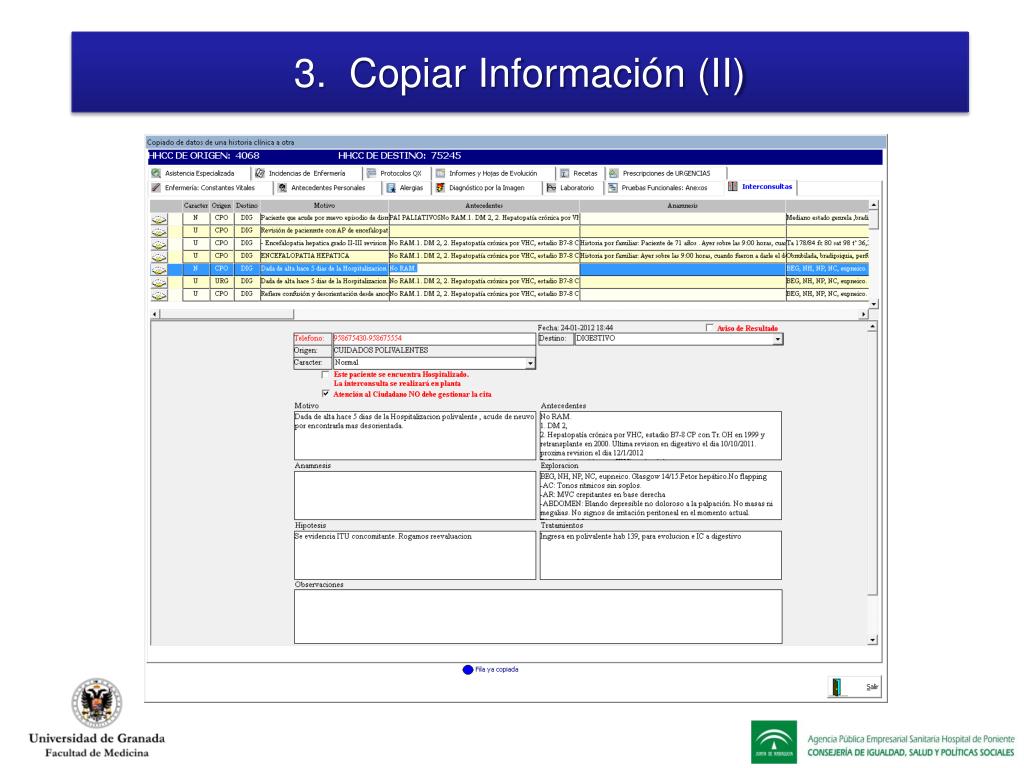The image size is (1024, 768).
Task: Click the Hipotesis text area
Action: 415,555
